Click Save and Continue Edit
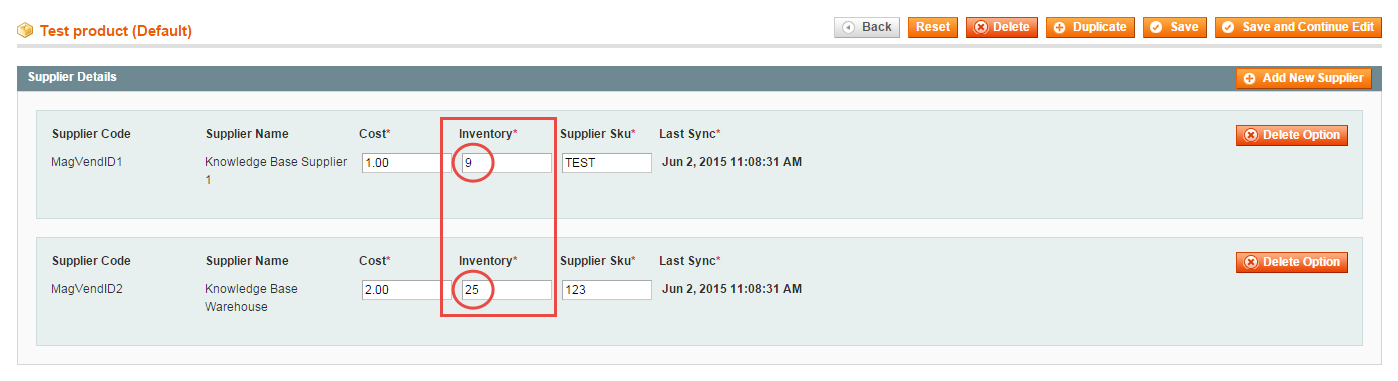This screenshot has height=381, width=1398. pos(1298,28)
